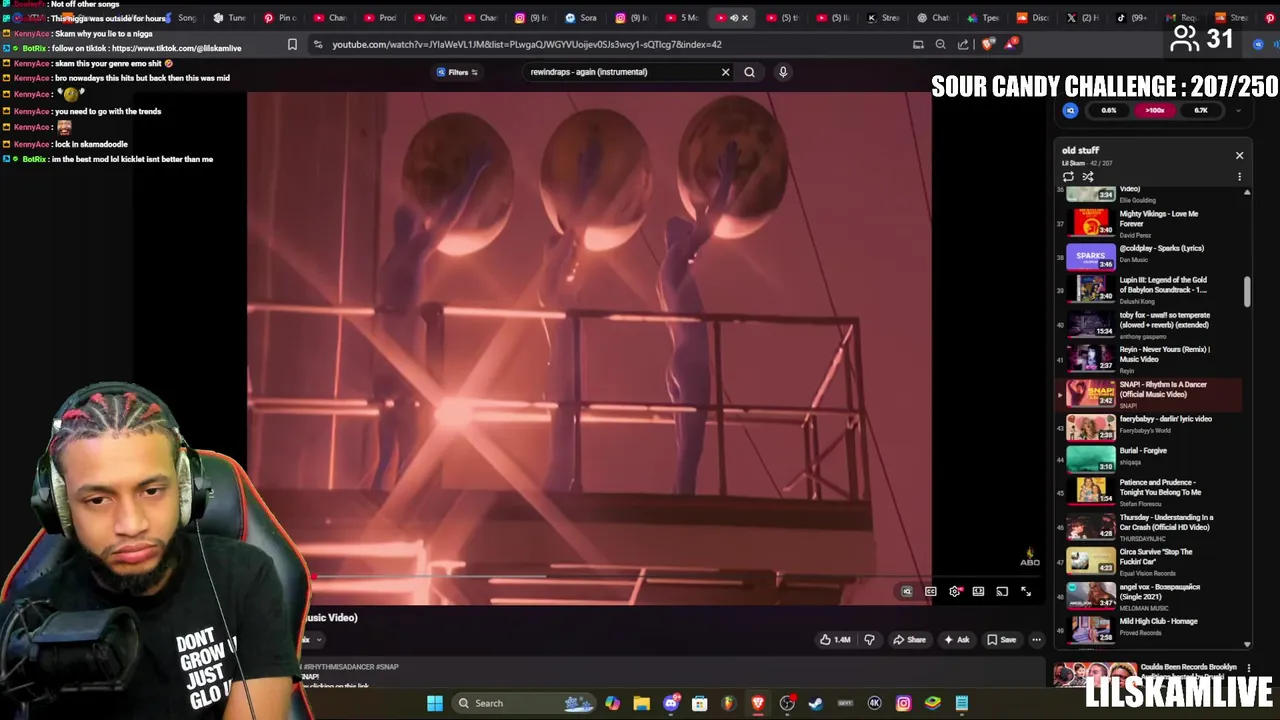Viewport: 1280px width, 720px height.
Task: Click the 0.6% vidIQ stat pill
Action: 1108,111
